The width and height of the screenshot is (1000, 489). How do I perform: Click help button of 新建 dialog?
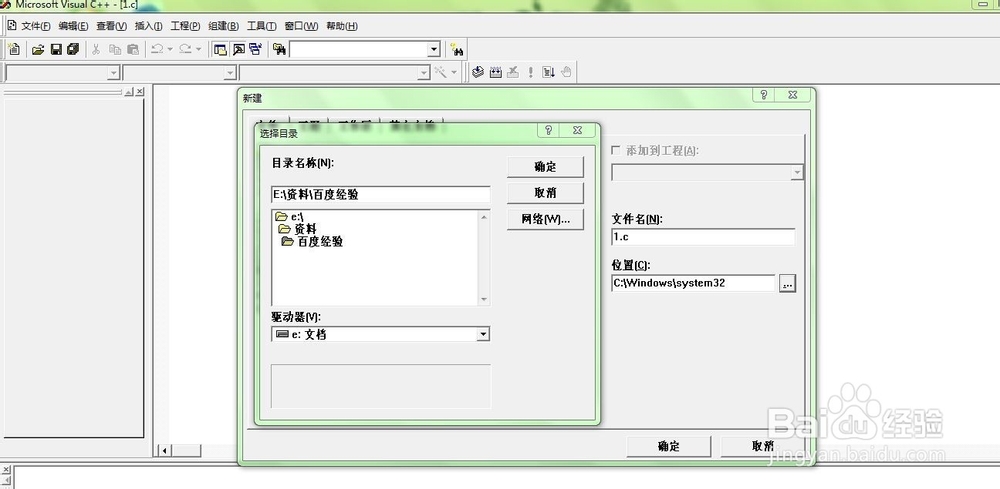click(x=763, y=94)
